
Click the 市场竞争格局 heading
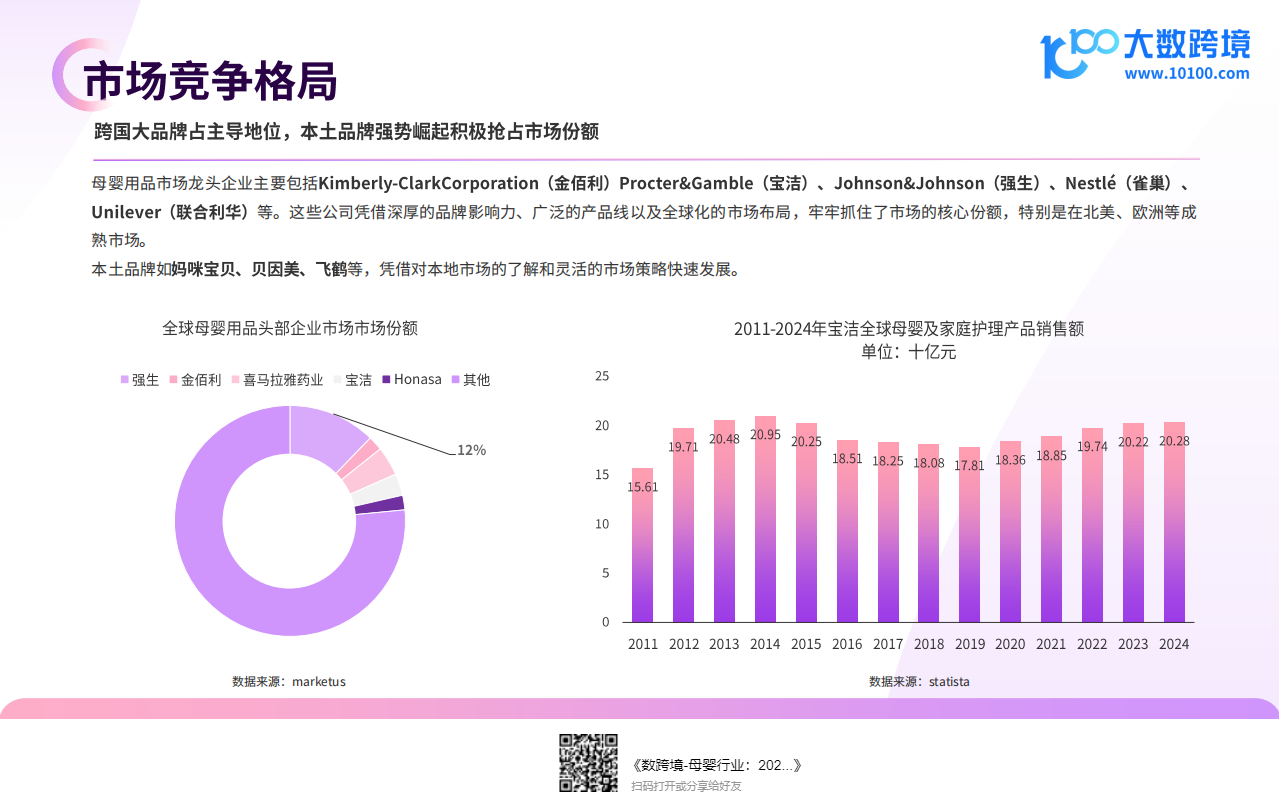coord(210,82)
